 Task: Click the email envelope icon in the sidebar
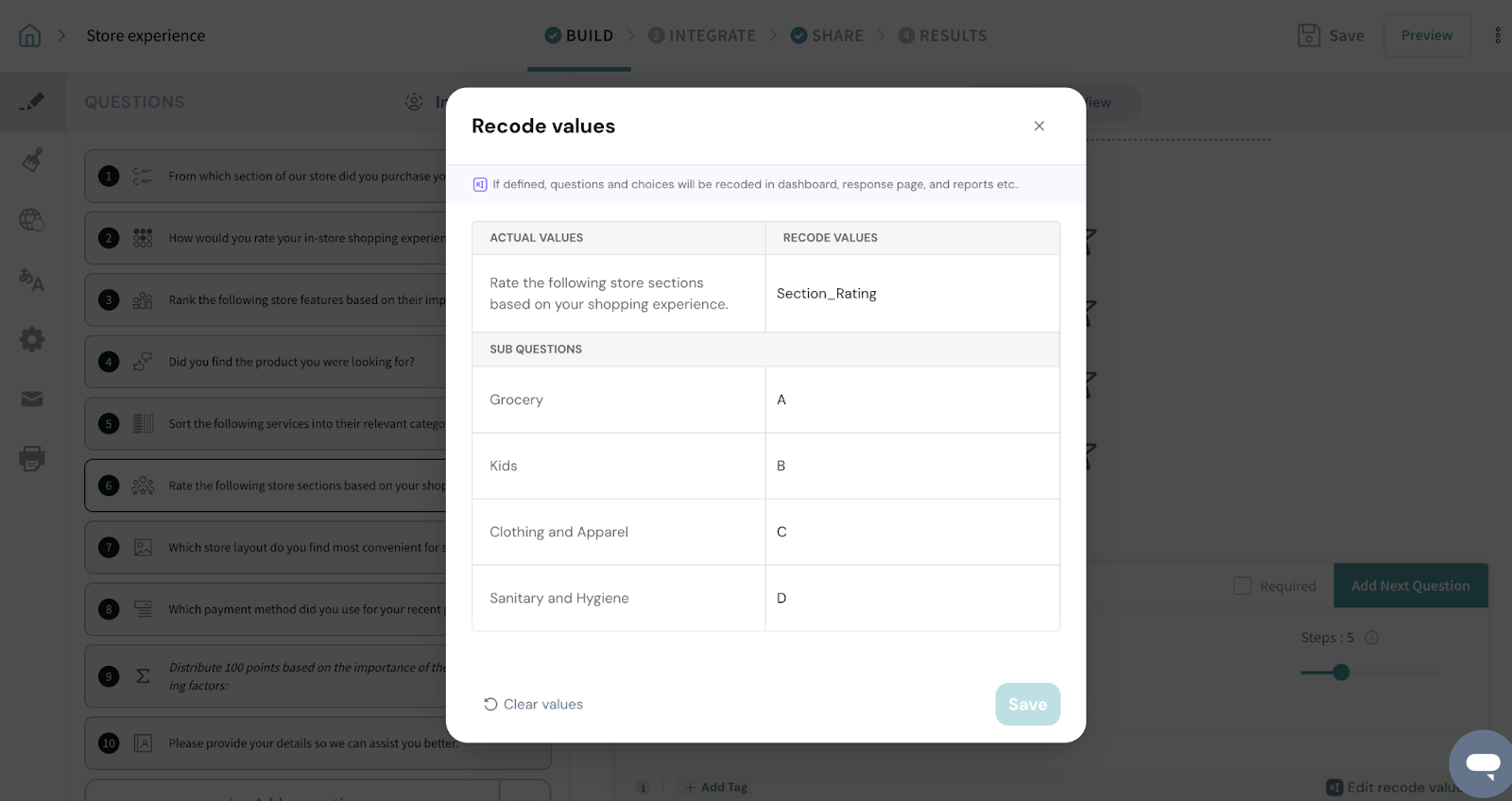coord(32,400)
